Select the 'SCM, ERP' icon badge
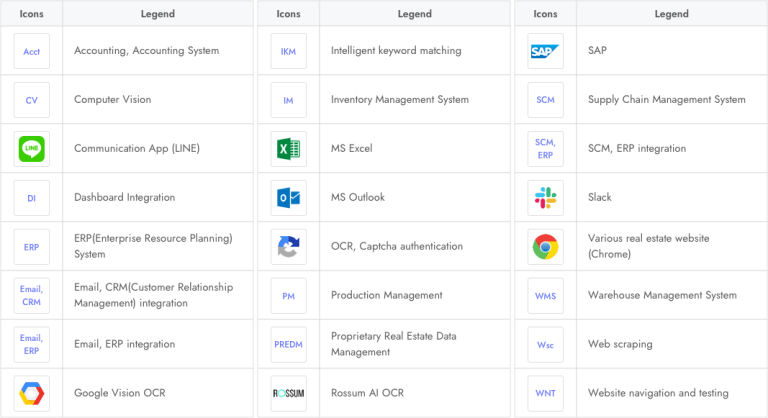768x418 pixels. click(x=545, y=149)
